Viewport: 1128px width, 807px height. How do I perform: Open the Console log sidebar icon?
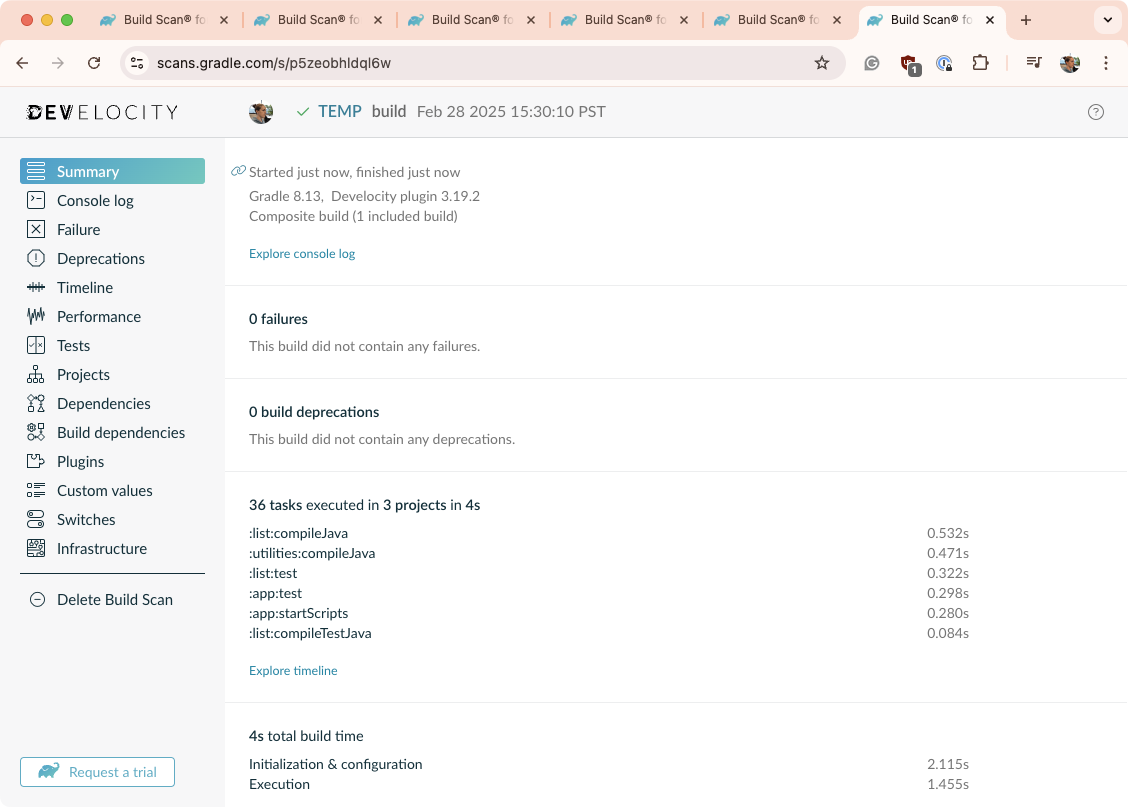click(36, 200)
